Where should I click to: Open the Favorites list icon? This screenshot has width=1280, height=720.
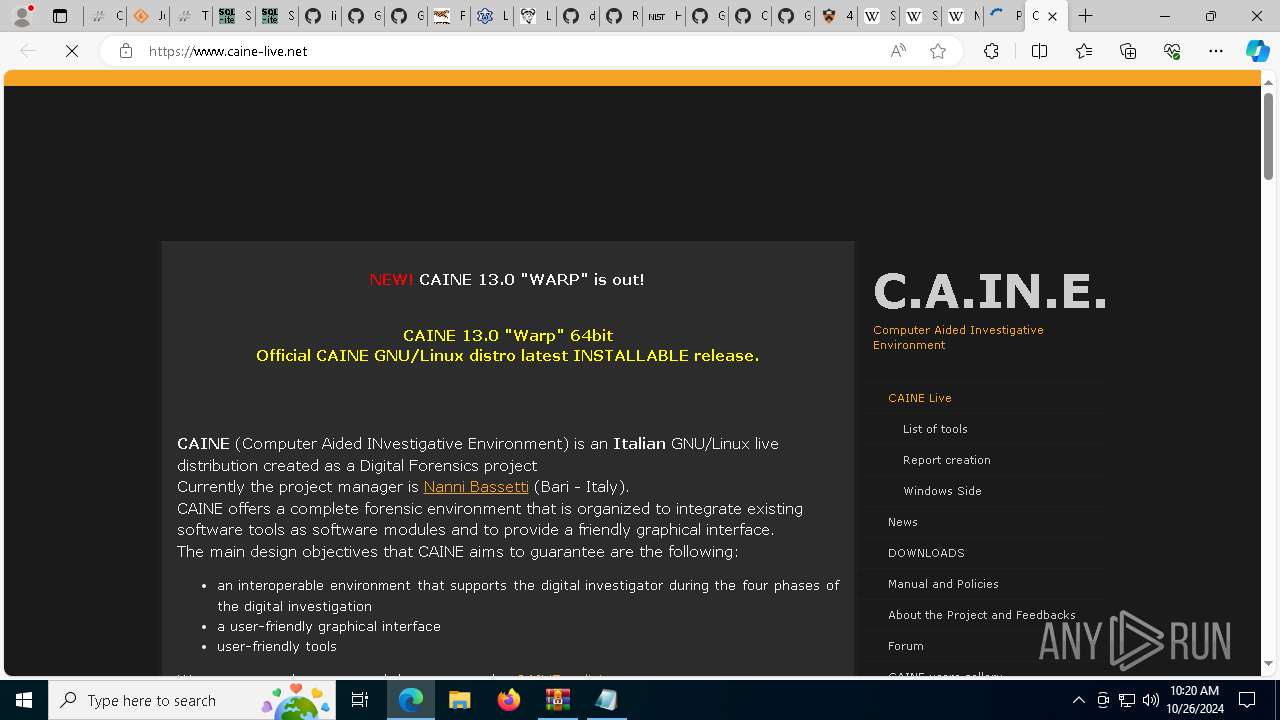1084,51
